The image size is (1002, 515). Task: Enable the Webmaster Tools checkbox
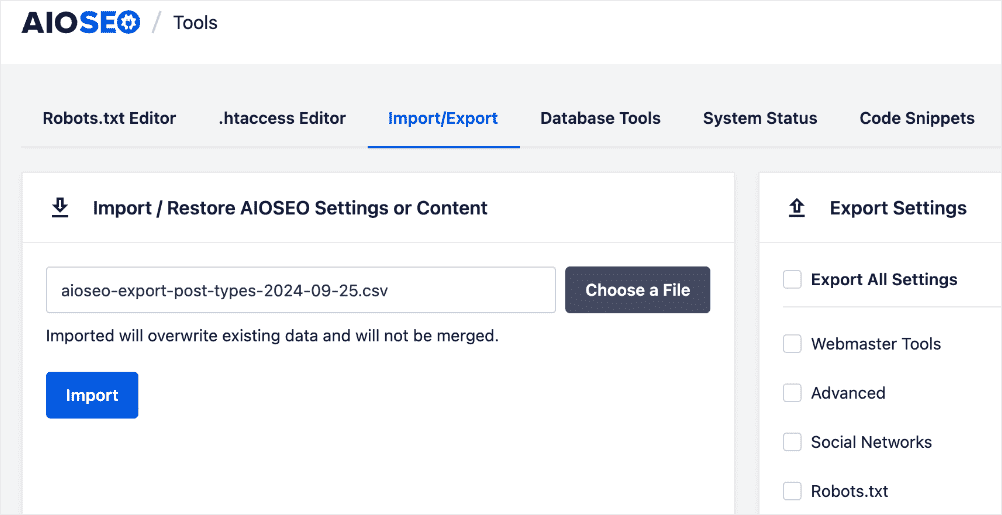(792, 344)
